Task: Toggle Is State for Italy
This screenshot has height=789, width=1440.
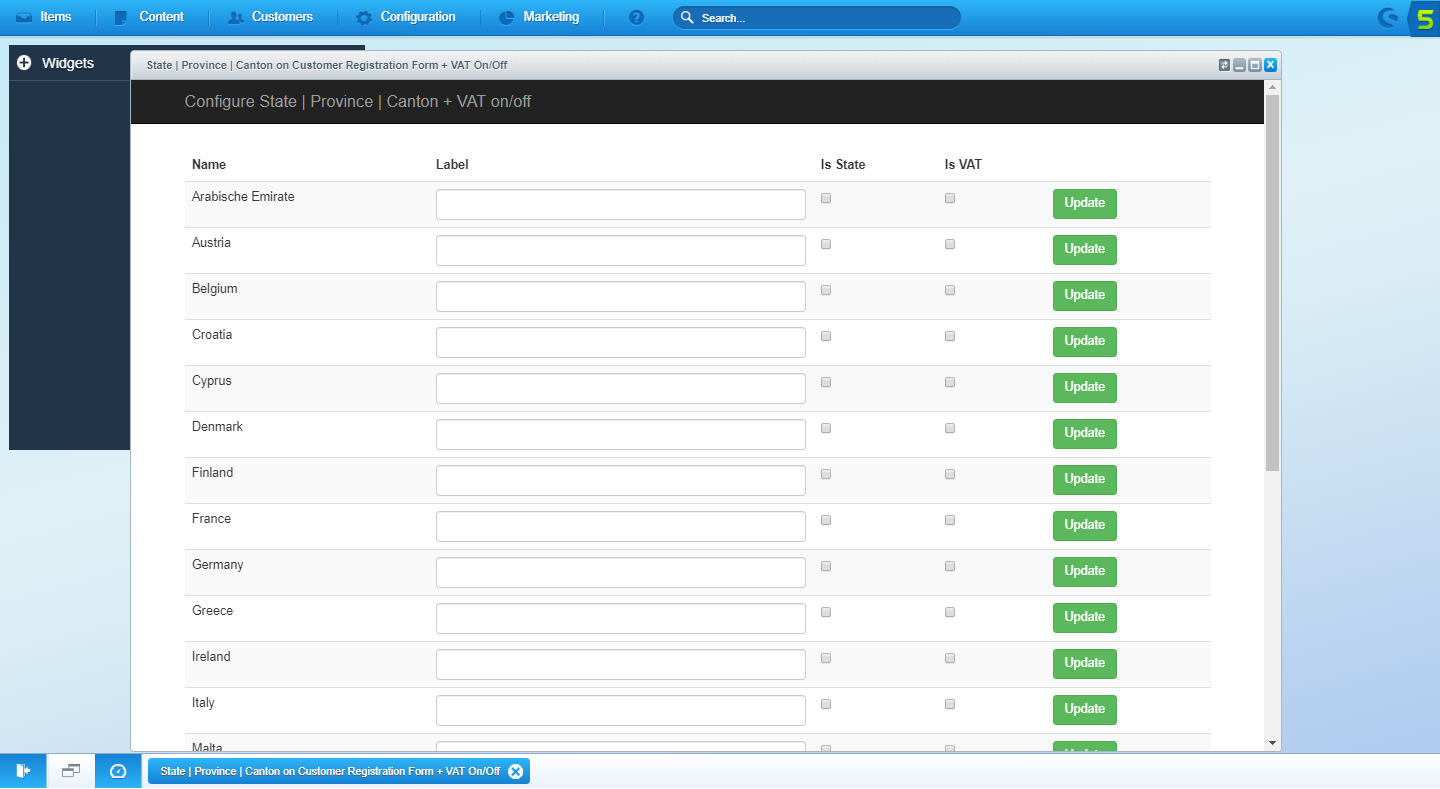Action: point(826,704)
